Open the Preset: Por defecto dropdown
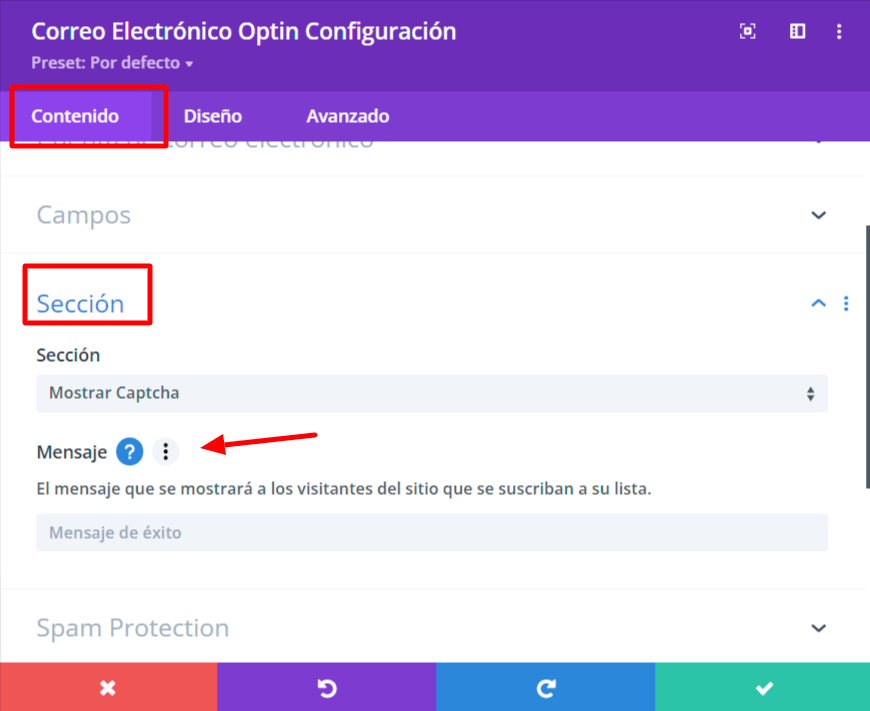This screenshot has height=711, width=870. tap(112, 63)
